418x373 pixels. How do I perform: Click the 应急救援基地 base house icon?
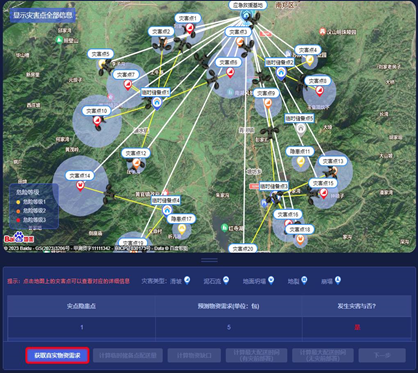[x=246, y=16]
